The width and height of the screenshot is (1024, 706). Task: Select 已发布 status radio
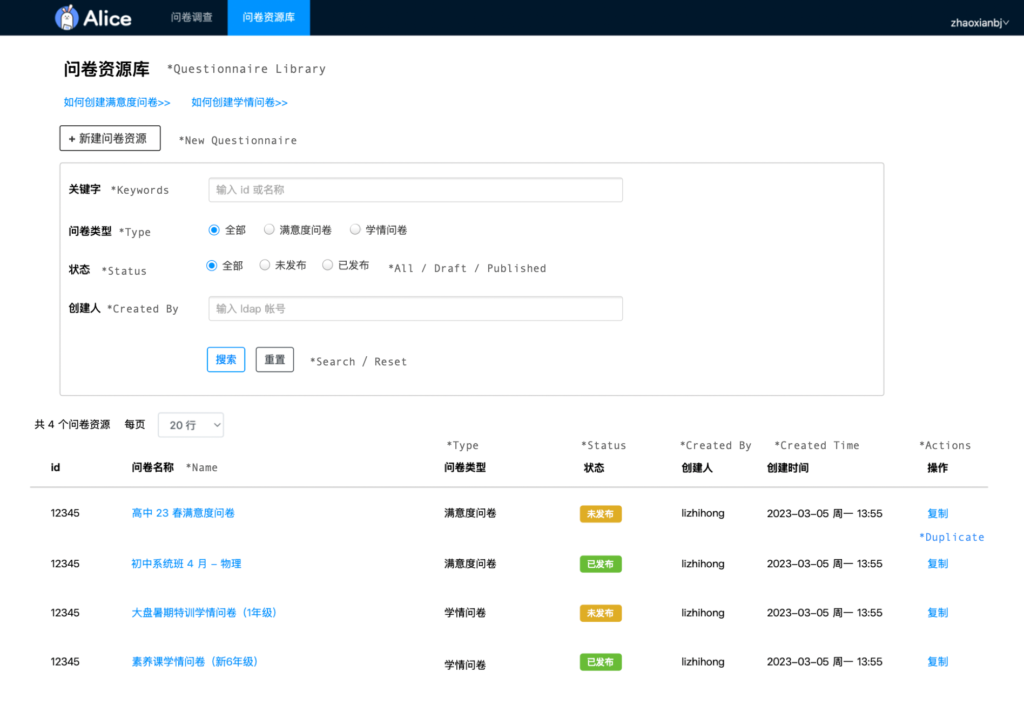click(328, 265)
